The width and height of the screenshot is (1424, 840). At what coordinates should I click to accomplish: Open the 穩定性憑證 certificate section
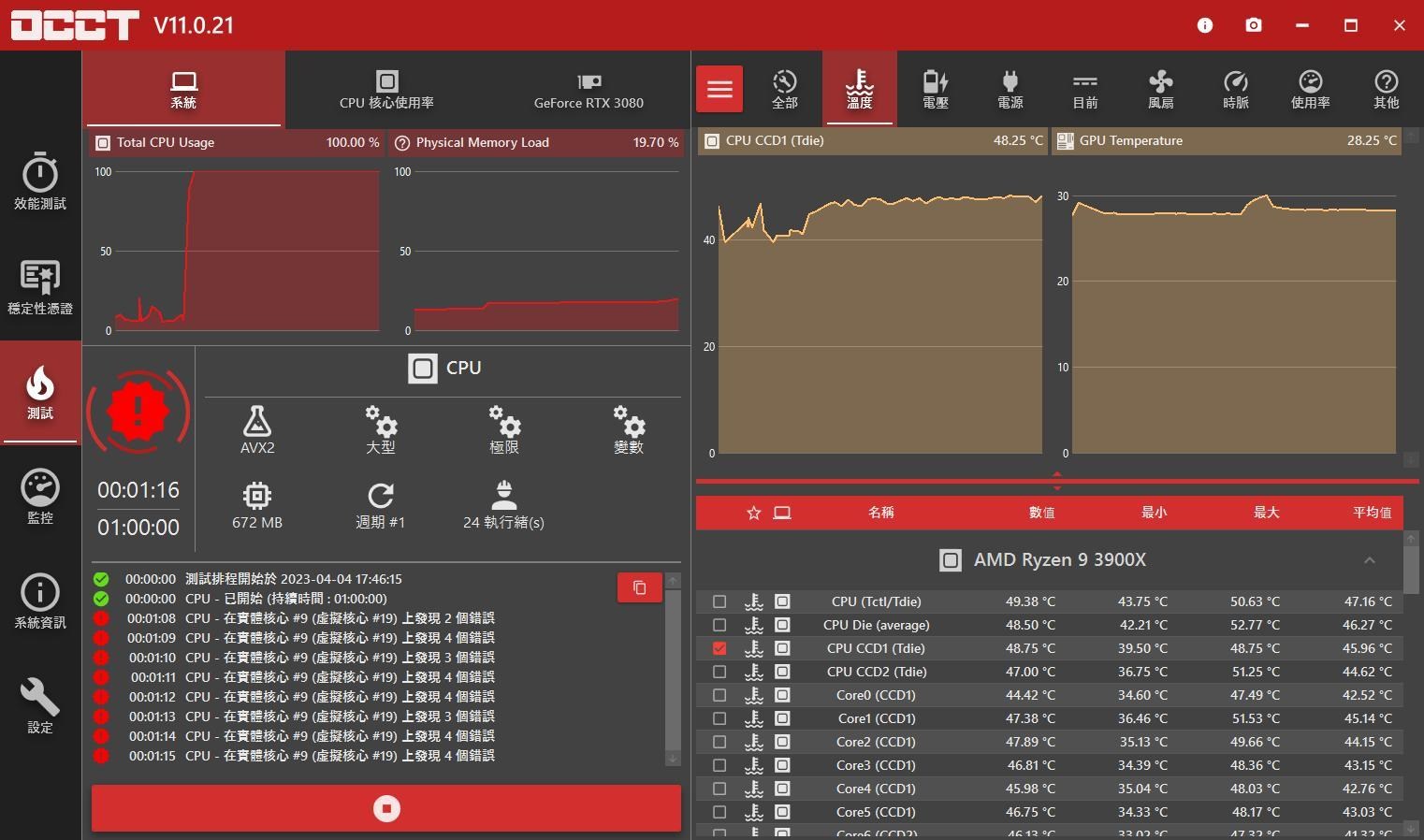point(40,286)
